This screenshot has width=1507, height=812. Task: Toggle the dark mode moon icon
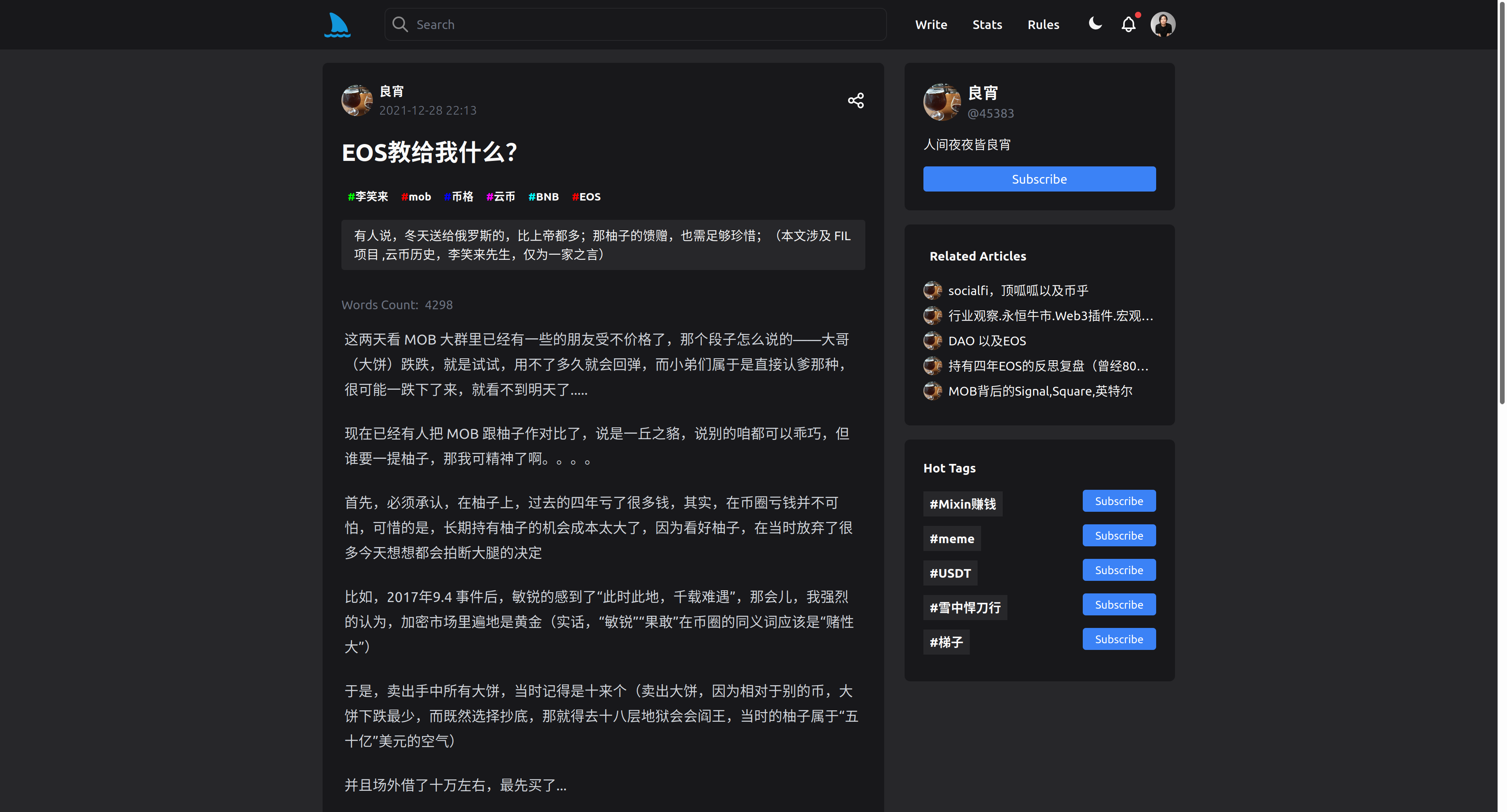(1095, 24)
